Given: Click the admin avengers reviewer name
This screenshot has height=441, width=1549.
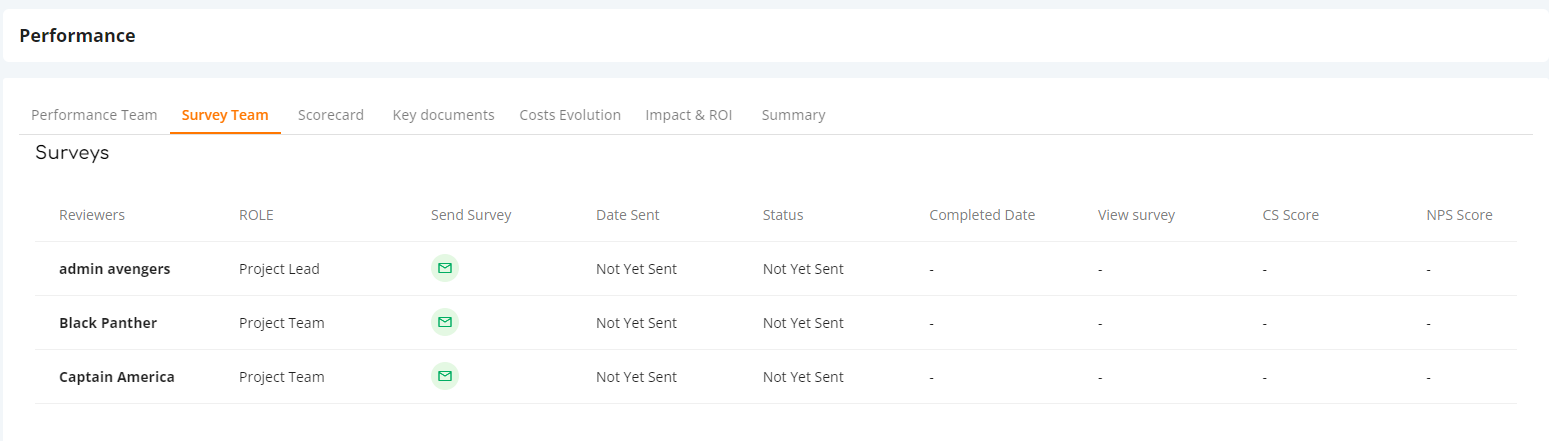Looking at the screenshot, I should point(114,269).
